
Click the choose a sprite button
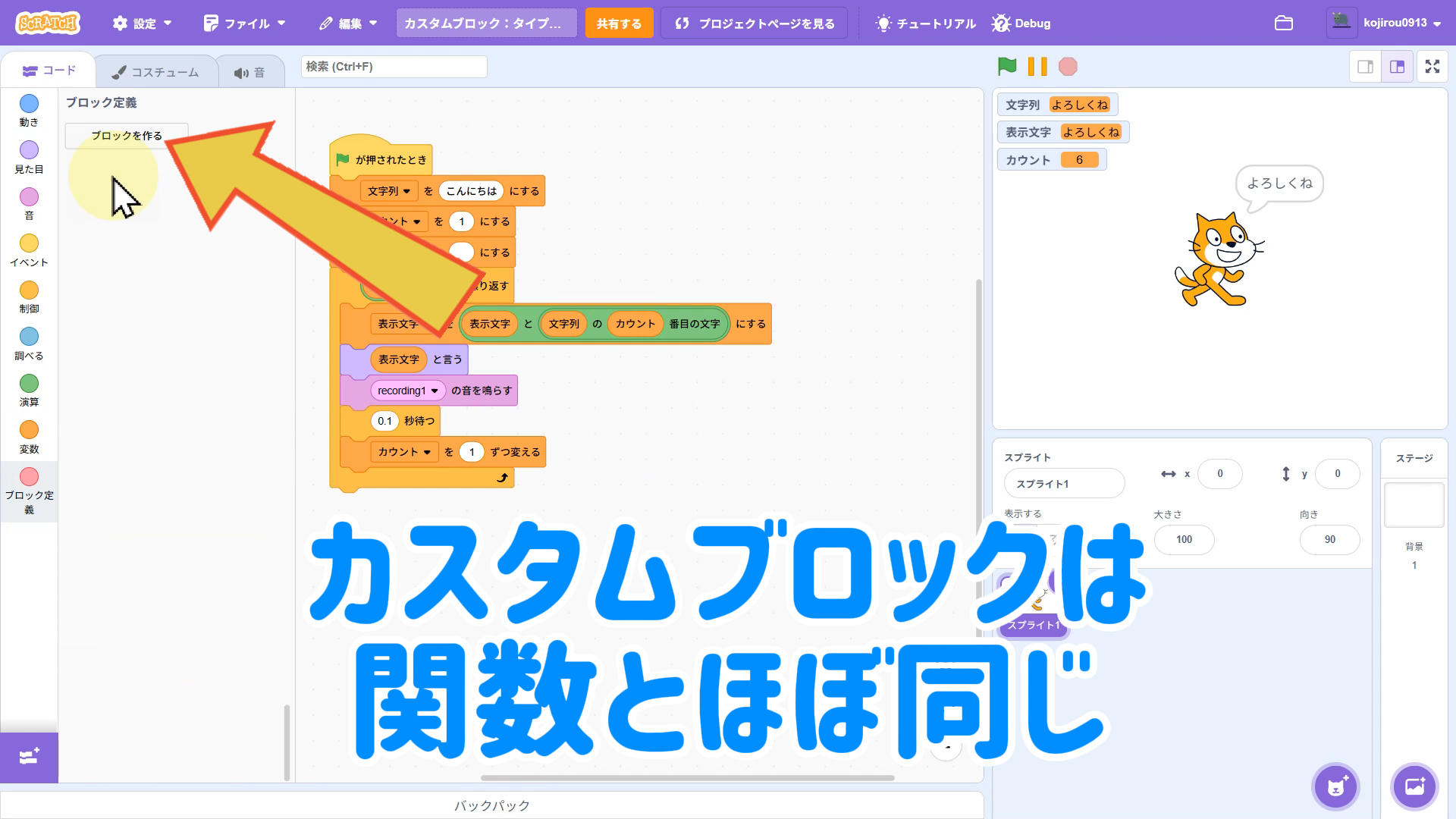[1335, 786]
